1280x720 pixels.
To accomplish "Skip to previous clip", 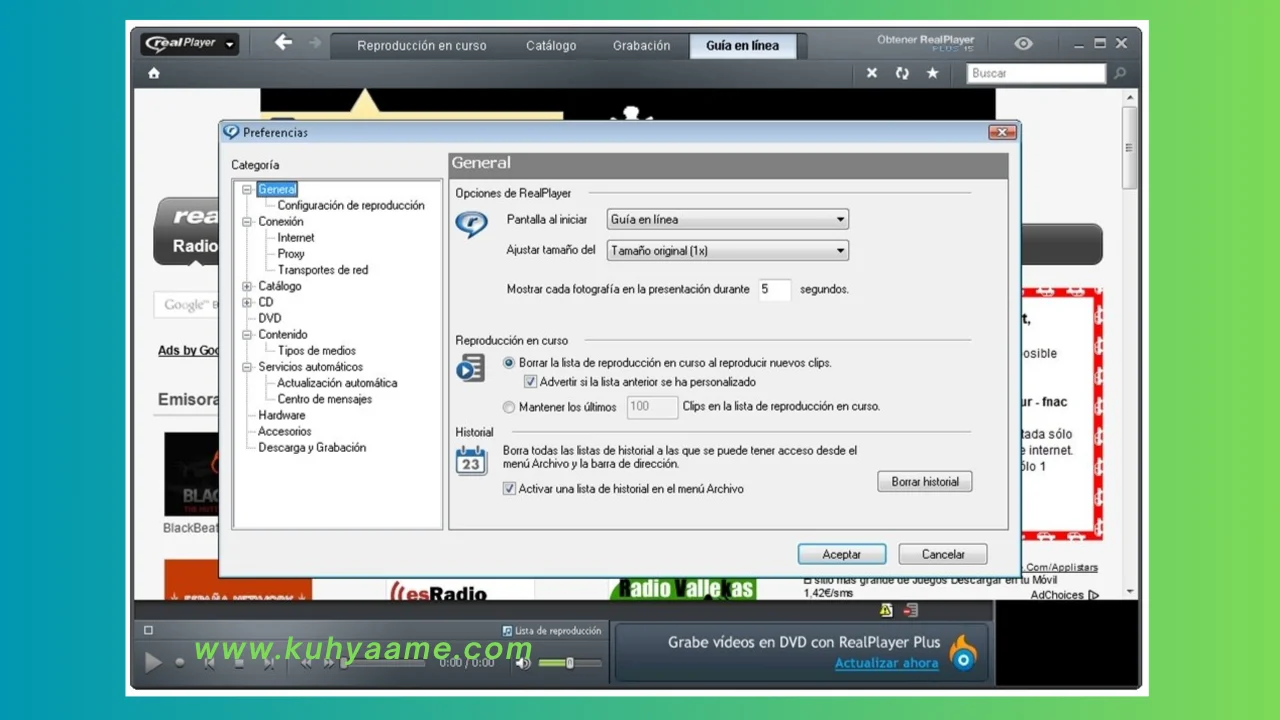I will click(209, 662).
